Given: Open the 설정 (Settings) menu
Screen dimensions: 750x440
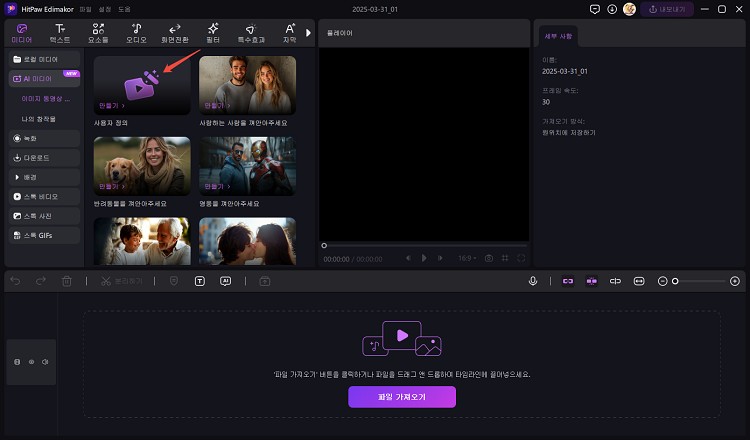Looking at the screenshot, I should [x=104, y=9].
